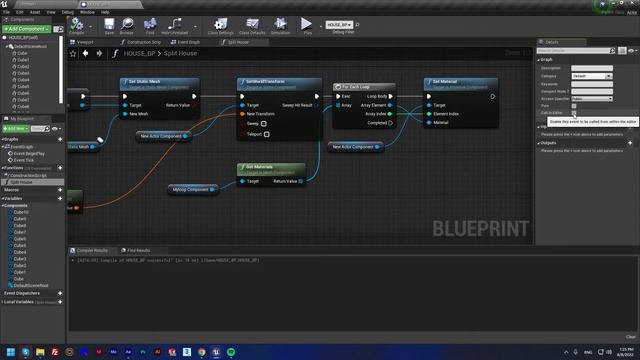The image size is (640, 360).
Task: Click the Browse toolbar icon
Action: point(127,26)
